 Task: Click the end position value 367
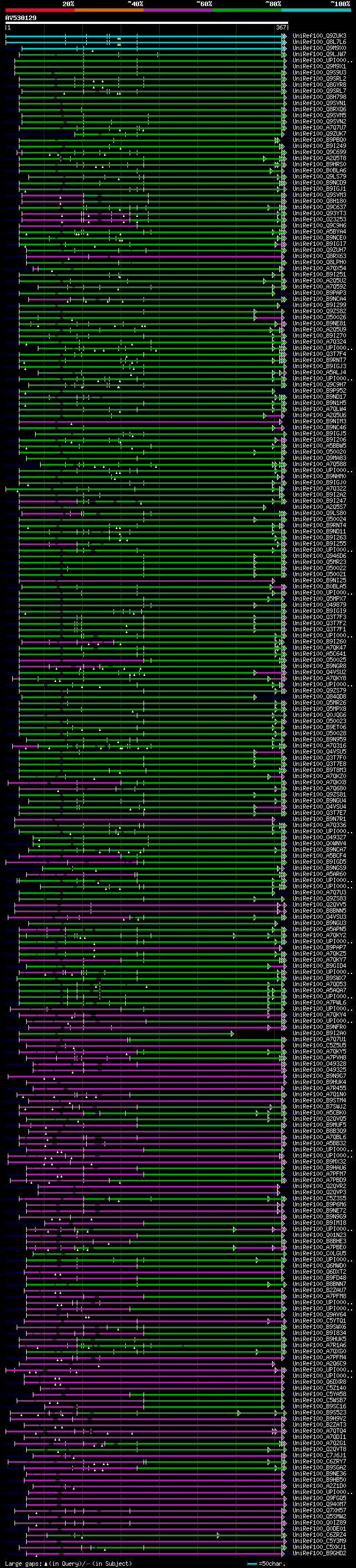(281, 27)
